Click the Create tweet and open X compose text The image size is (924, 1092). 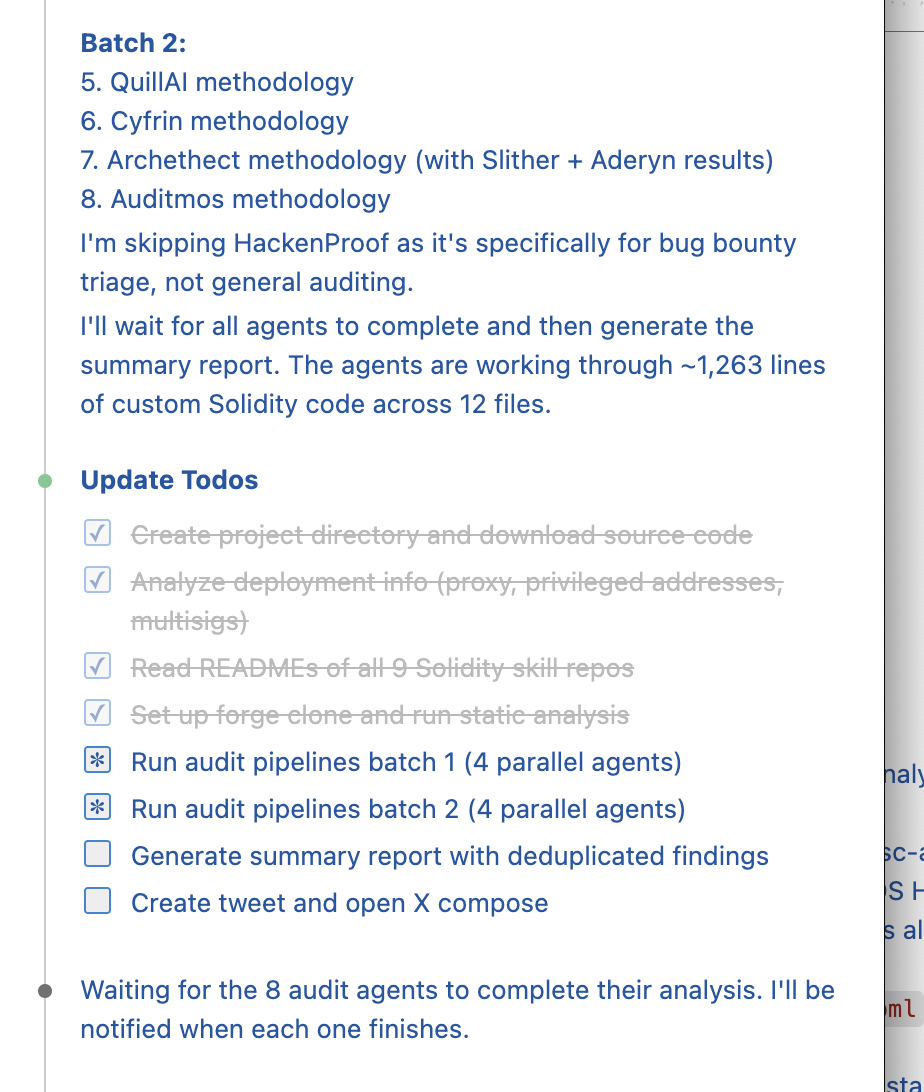(340, 903)
